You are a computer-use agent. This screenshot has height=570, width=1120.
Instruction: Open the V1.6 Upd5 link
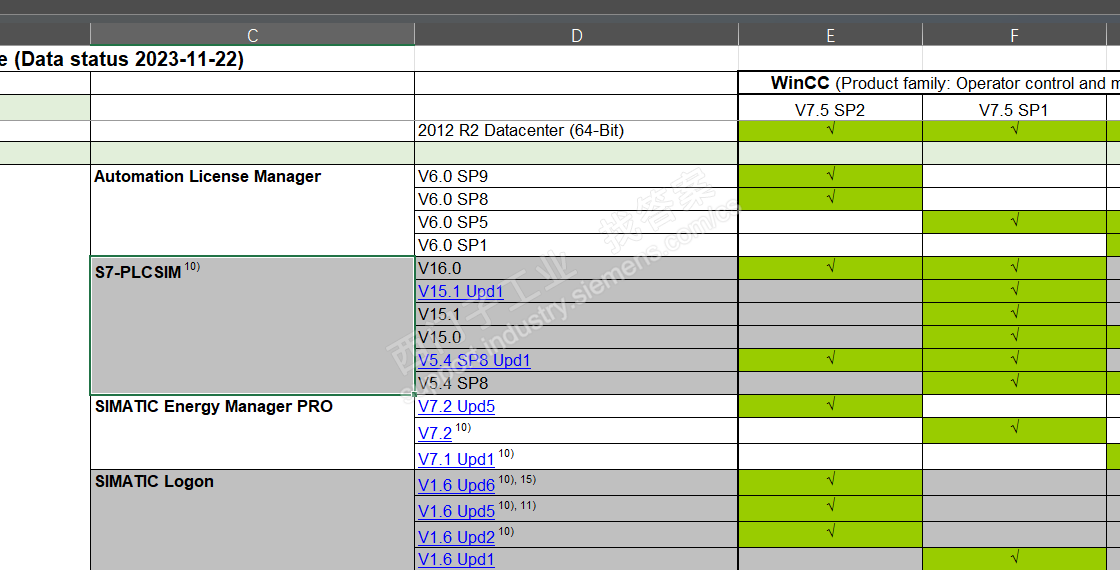456,511
